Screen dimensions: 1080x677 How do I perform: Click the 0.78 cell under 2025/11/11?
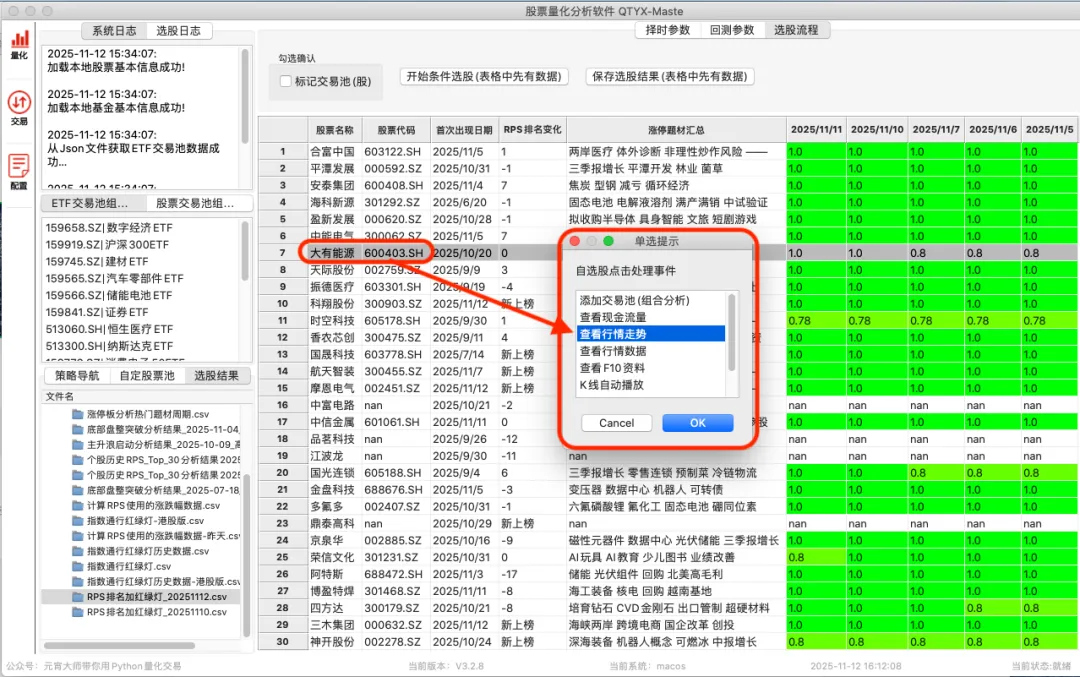[816, 321]
